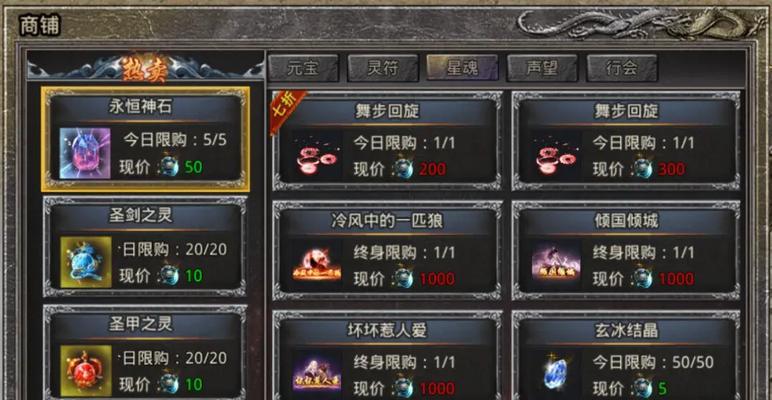The height and width of the screenshot is (400, 772).
Task: Click the 商铺 shop title label
Action: [x=40, y=26]
